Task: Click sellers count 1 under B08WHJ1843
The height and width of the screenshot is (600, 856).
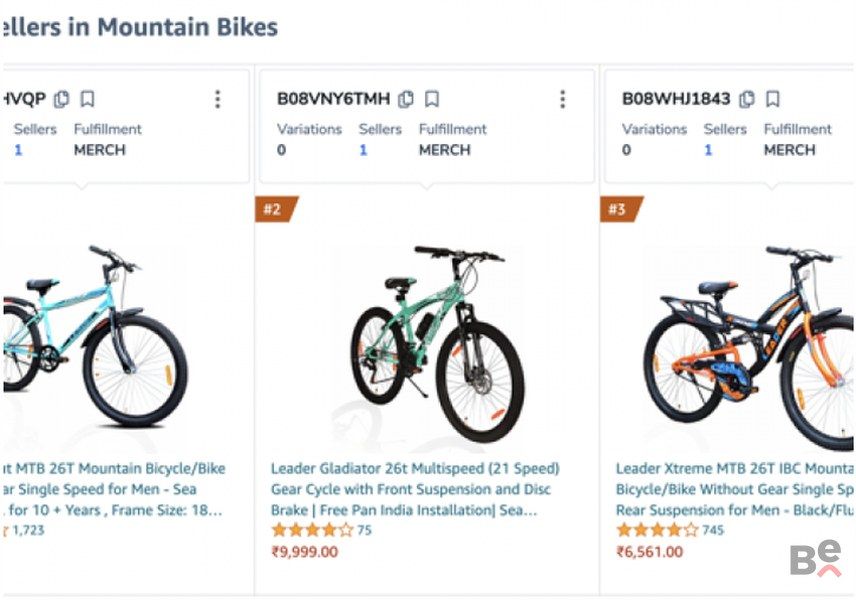Action: (708, 150)
